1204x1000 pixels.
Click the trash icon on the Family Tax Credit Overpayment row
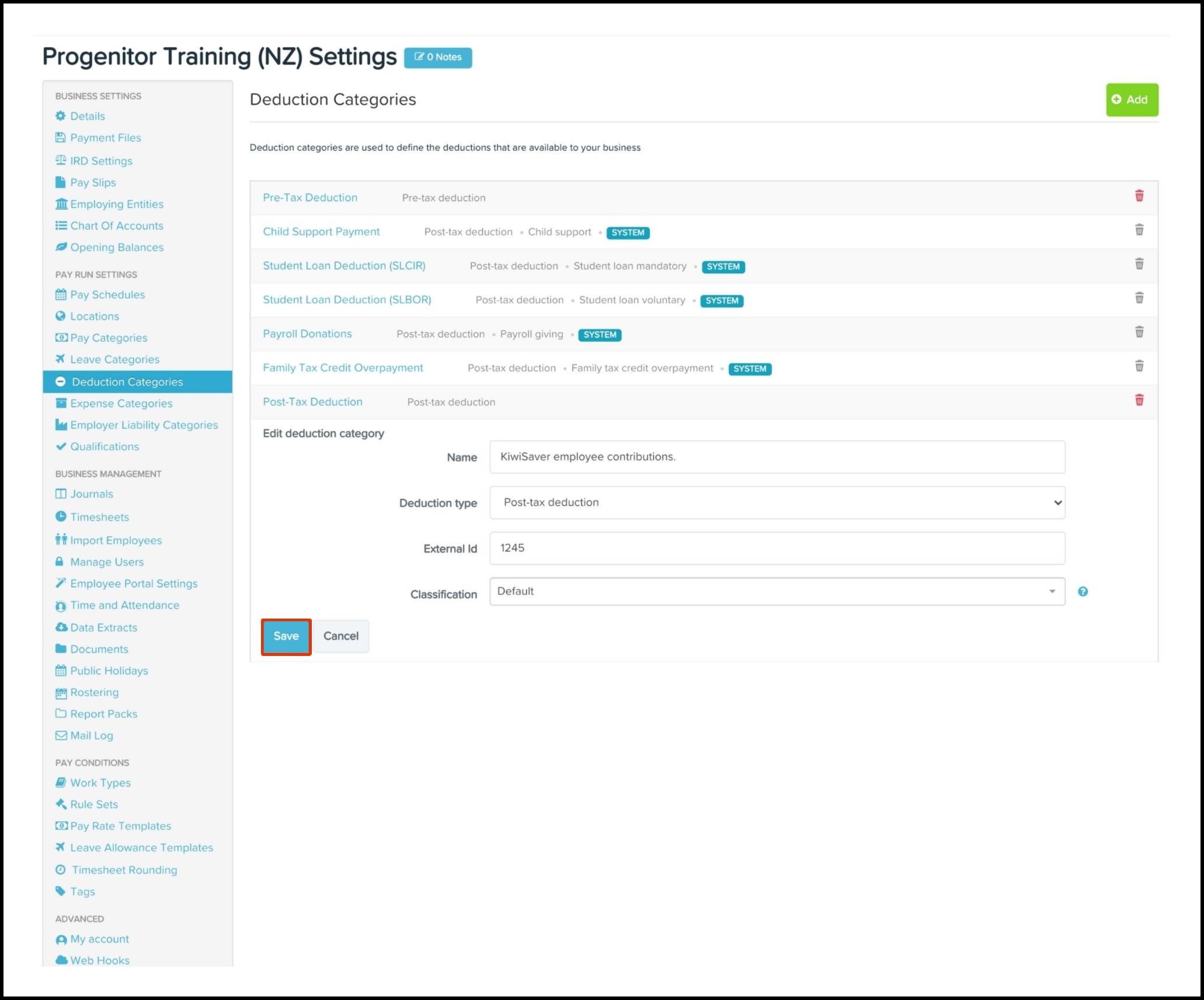[x=1139, y=366]
